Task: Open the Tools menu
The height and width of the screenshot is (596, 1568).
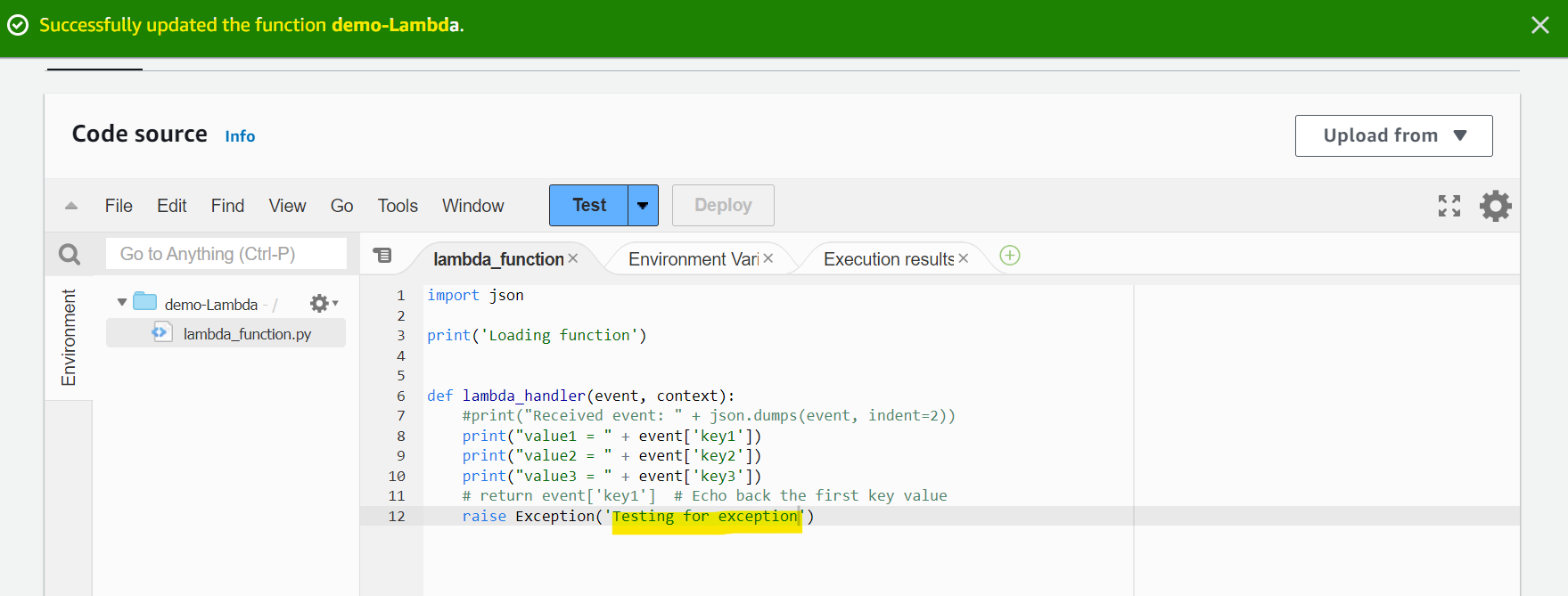Action: click(x=398, y=206)
